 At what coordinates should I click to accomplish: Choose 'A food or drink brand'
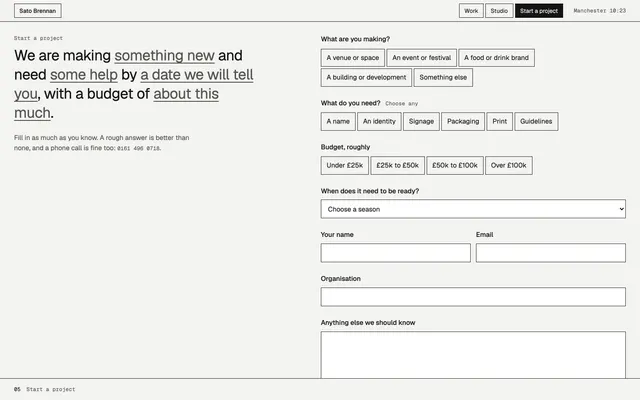point(496,58)
